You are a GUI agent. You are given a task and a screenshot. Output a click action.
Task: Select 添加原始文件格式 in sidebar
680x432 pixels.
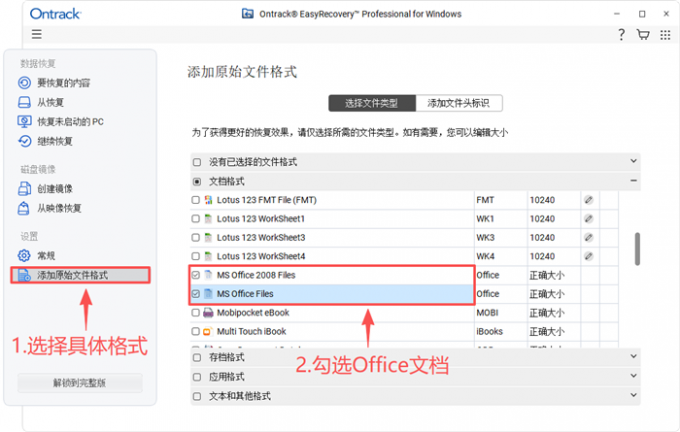81,275
